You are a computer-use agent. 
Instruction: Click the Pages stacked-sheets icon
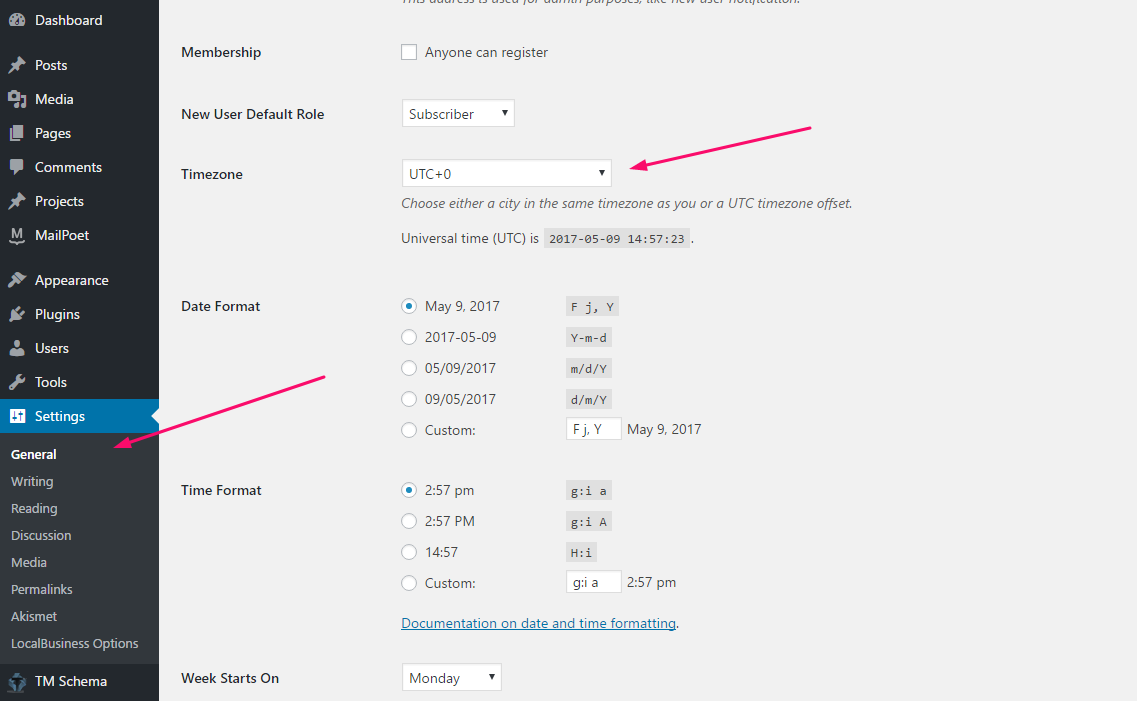17,133
